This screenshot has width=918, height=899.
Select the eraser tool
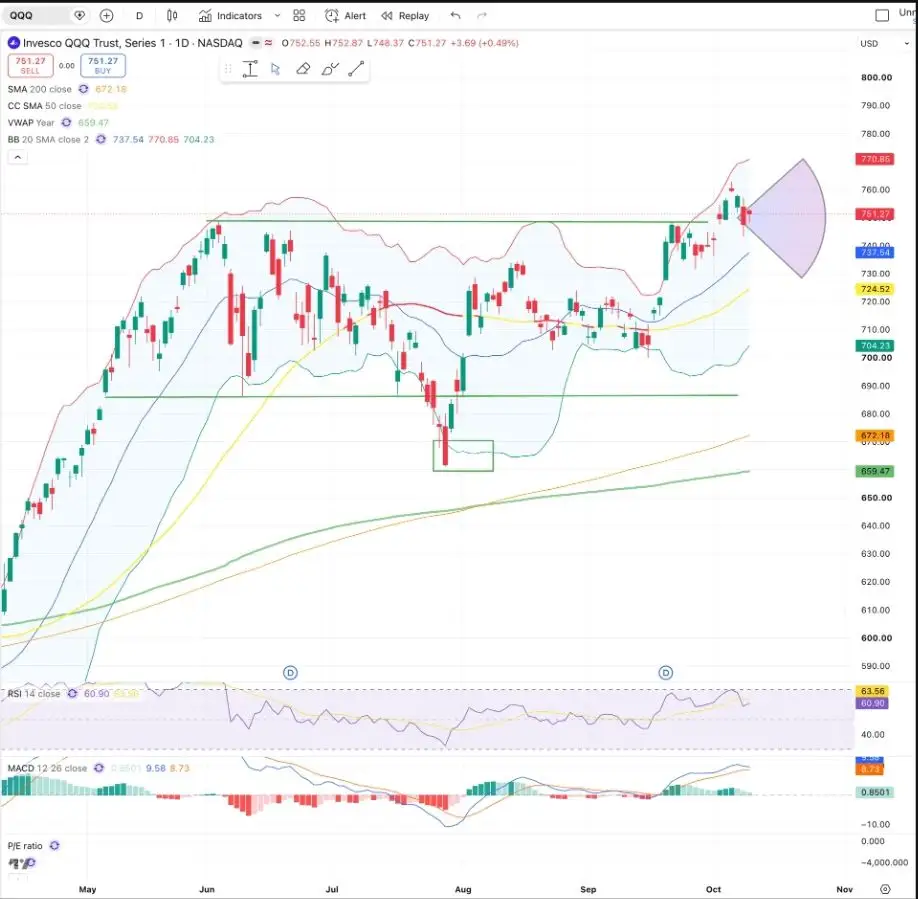pos(303,69)
